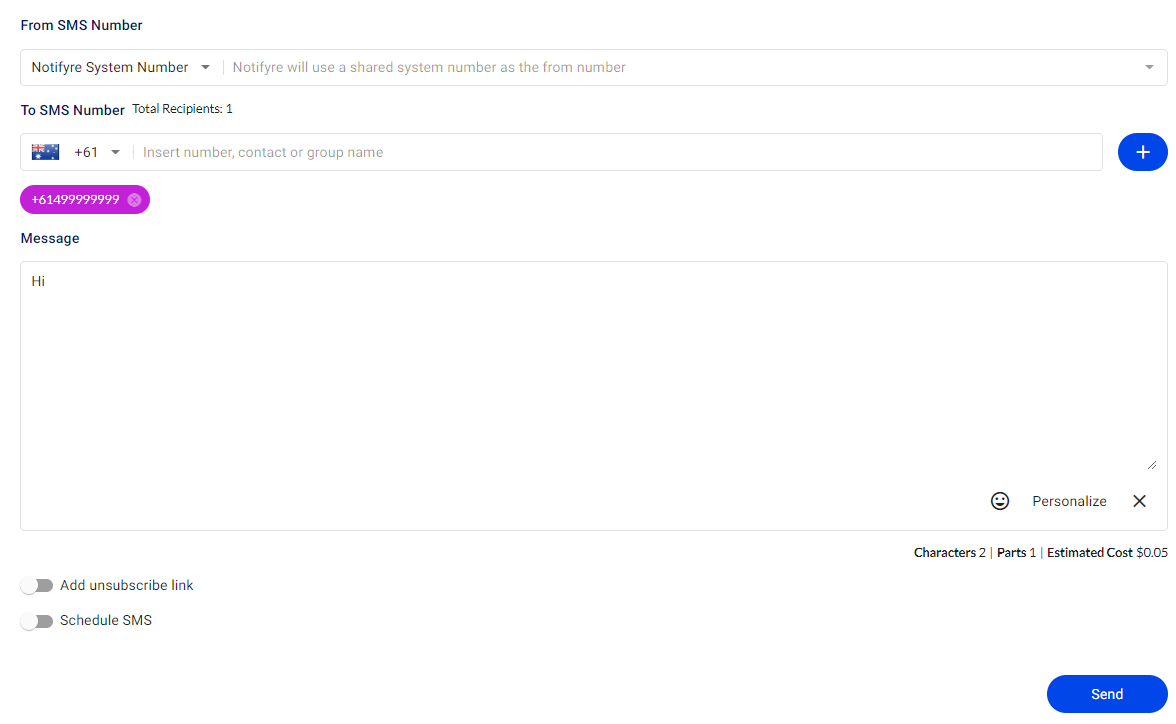The height and width of the screenshot is (724, 1176).
Task: Click the Add unsubscribe link label
Action: 127,585
